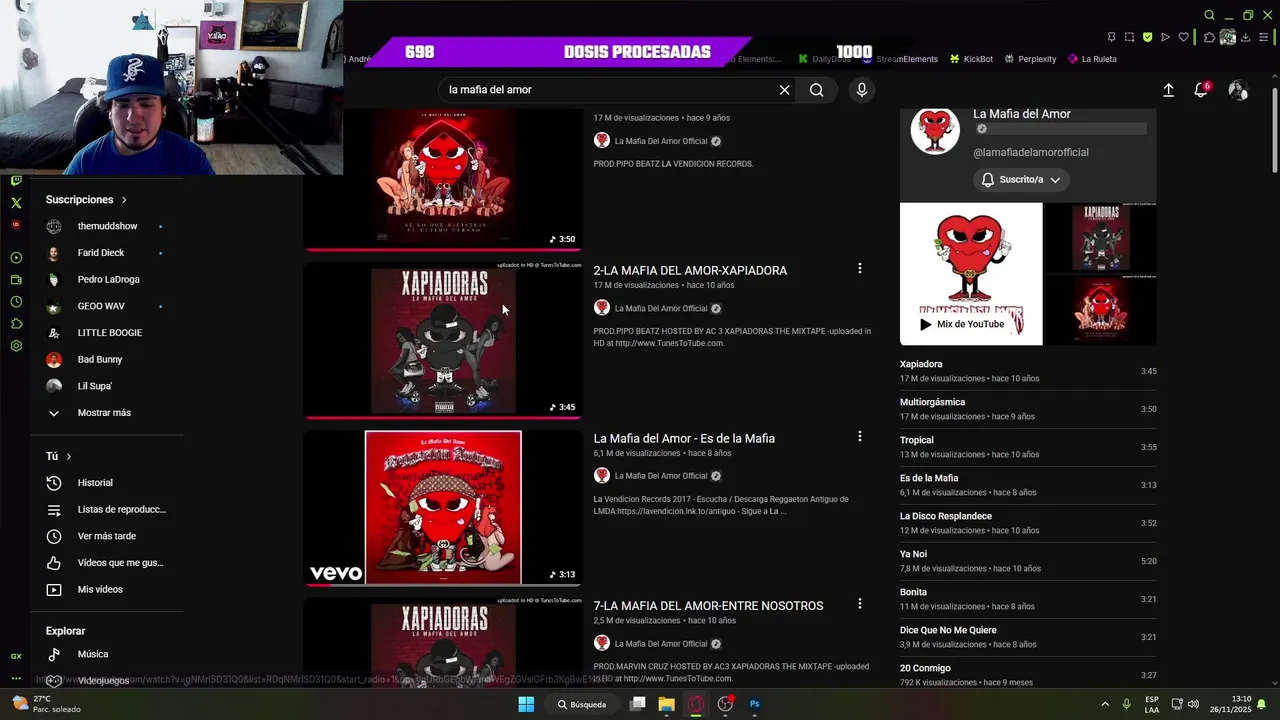This screenshot has height=720, width=1280.
Task: Bookmark page with the heart icon
Action: pyautogui.click(x=1184, y=37)
